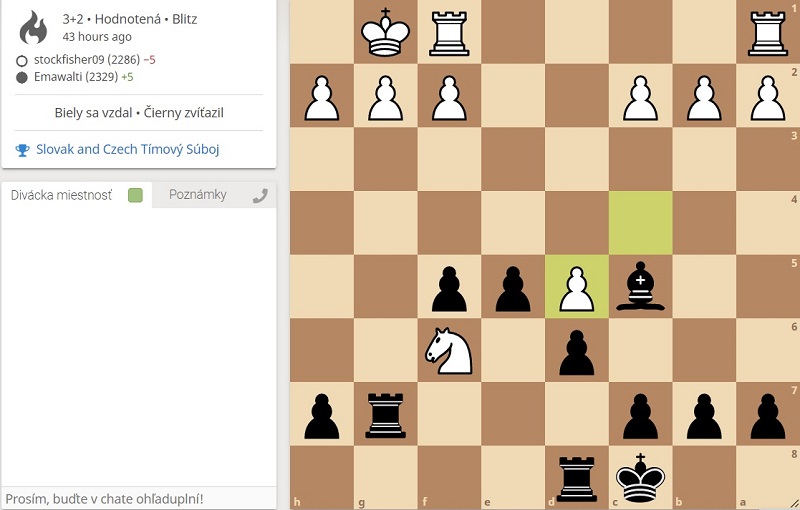
Task: Select the highlighted white pawn on d5
Action: (576, 287)
